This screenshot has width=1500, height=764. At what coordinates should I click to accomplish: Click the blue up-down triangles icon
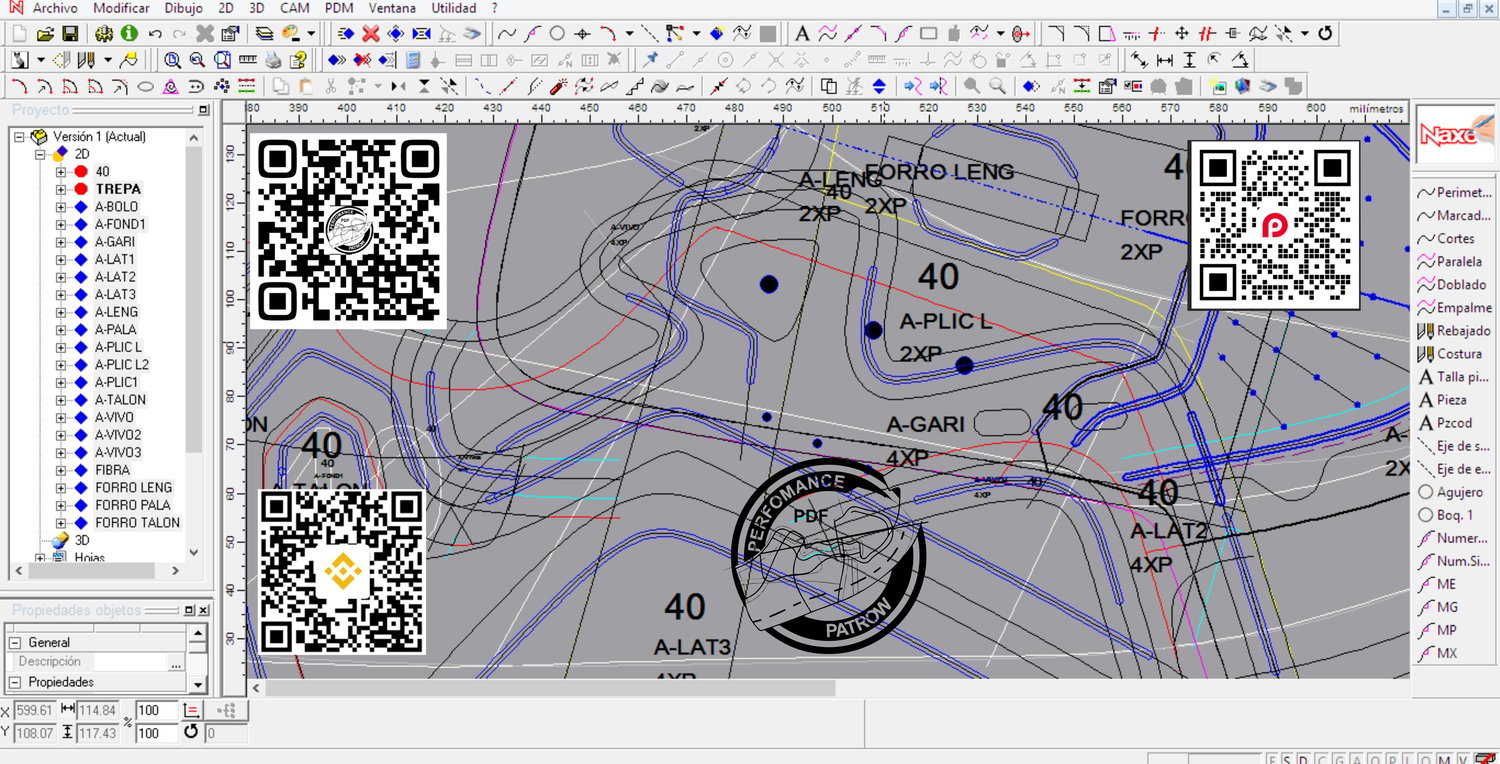point(879,86)
